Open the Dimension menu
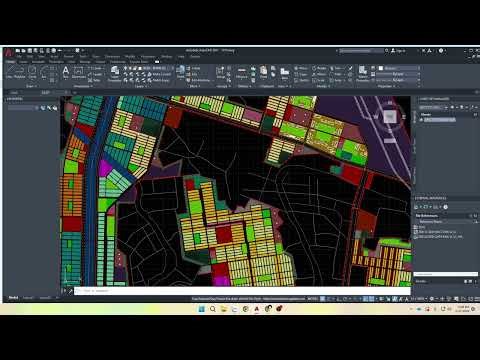480x360 pixels. [112, 57]
